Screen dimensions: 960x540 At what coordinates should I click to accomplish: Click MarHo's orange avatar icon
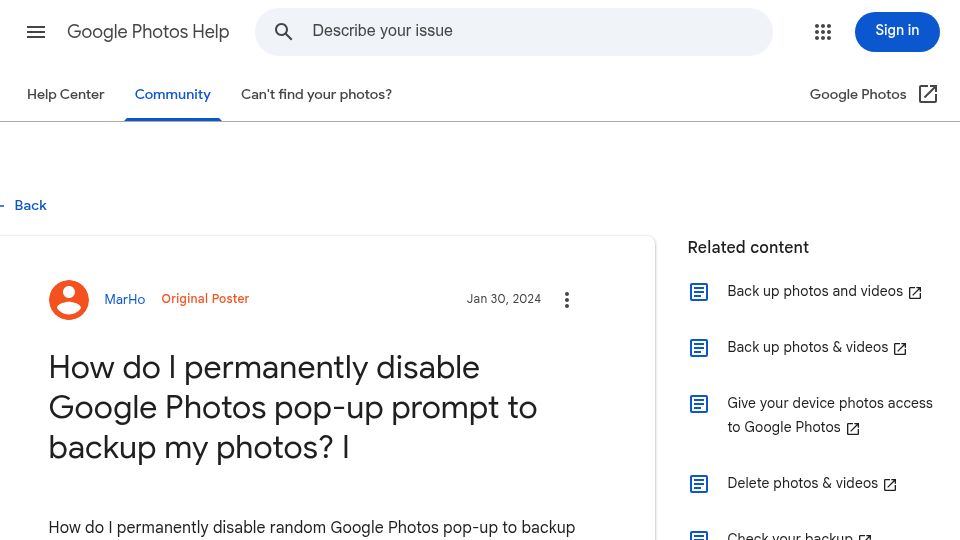[x=69, y=299]
